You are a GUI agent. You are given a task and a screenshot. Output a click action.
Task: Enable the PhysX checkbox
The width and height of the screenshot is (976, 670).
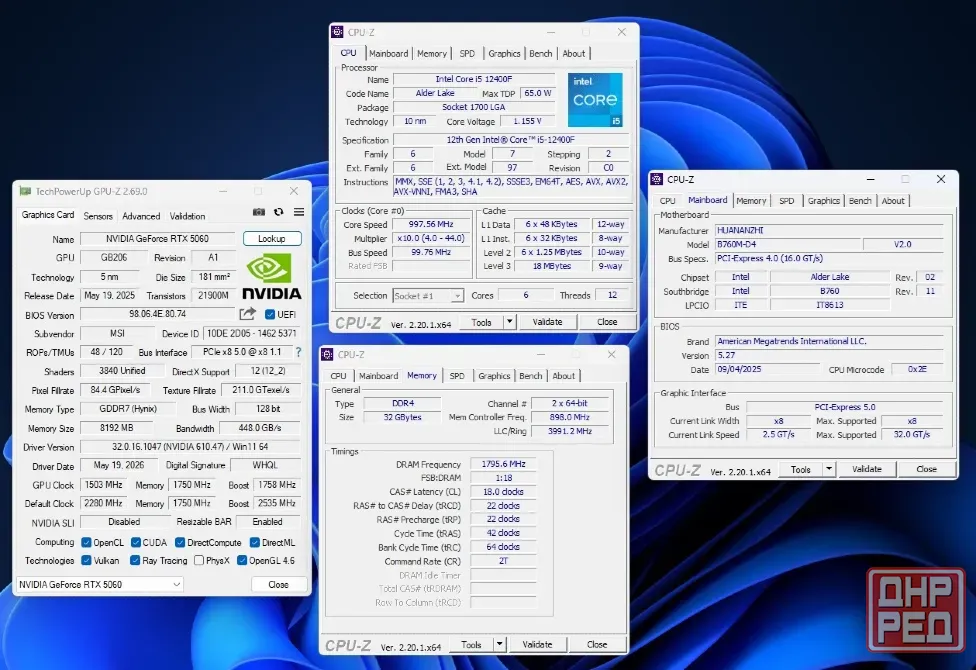199,560
